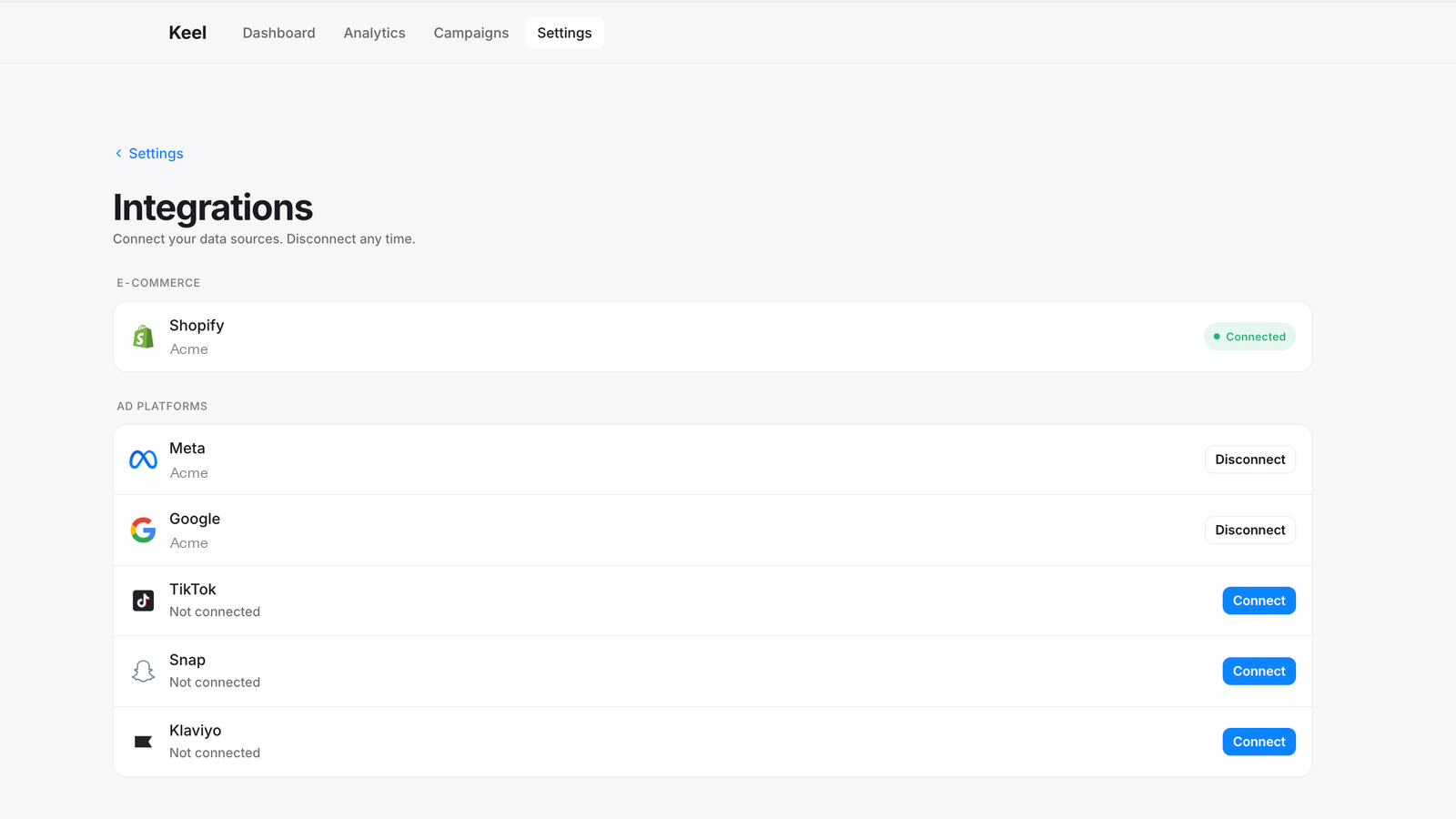Click the Acme account under Meta
This screenshot has height=819, width=1456.
(189, 473)
